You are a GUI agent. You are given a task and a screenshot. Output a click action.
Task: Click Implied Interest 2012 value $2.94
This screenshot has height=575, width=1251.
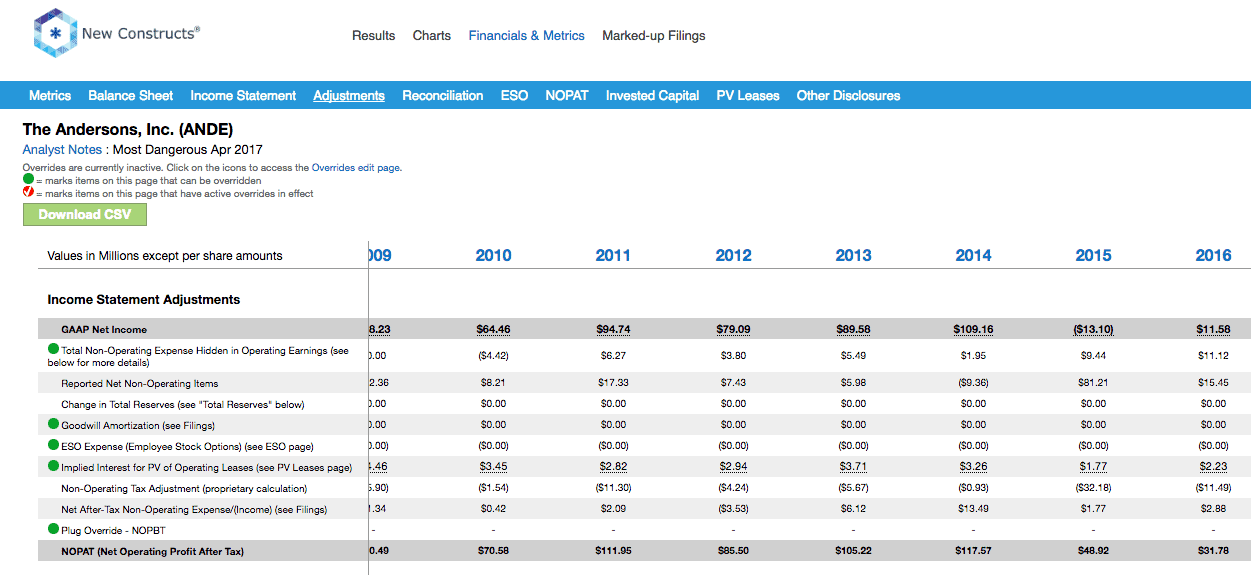733,466
